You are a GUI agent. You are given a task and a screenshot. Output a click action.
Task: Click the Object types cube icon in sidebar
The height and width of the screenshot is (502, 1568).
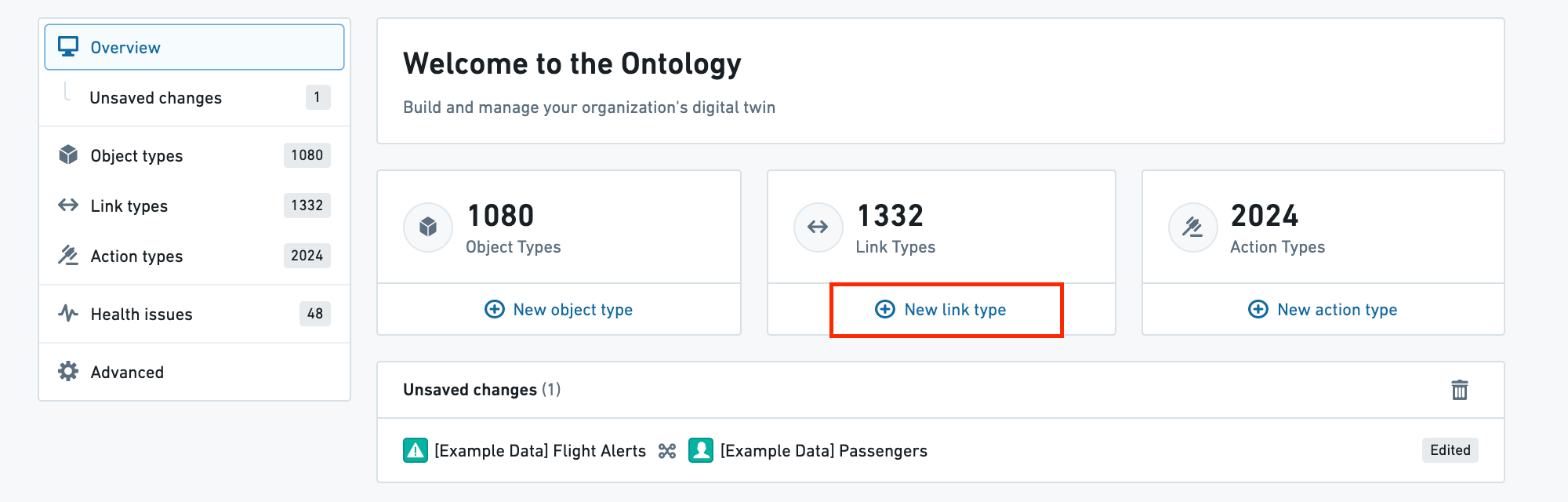click(68, 155)
